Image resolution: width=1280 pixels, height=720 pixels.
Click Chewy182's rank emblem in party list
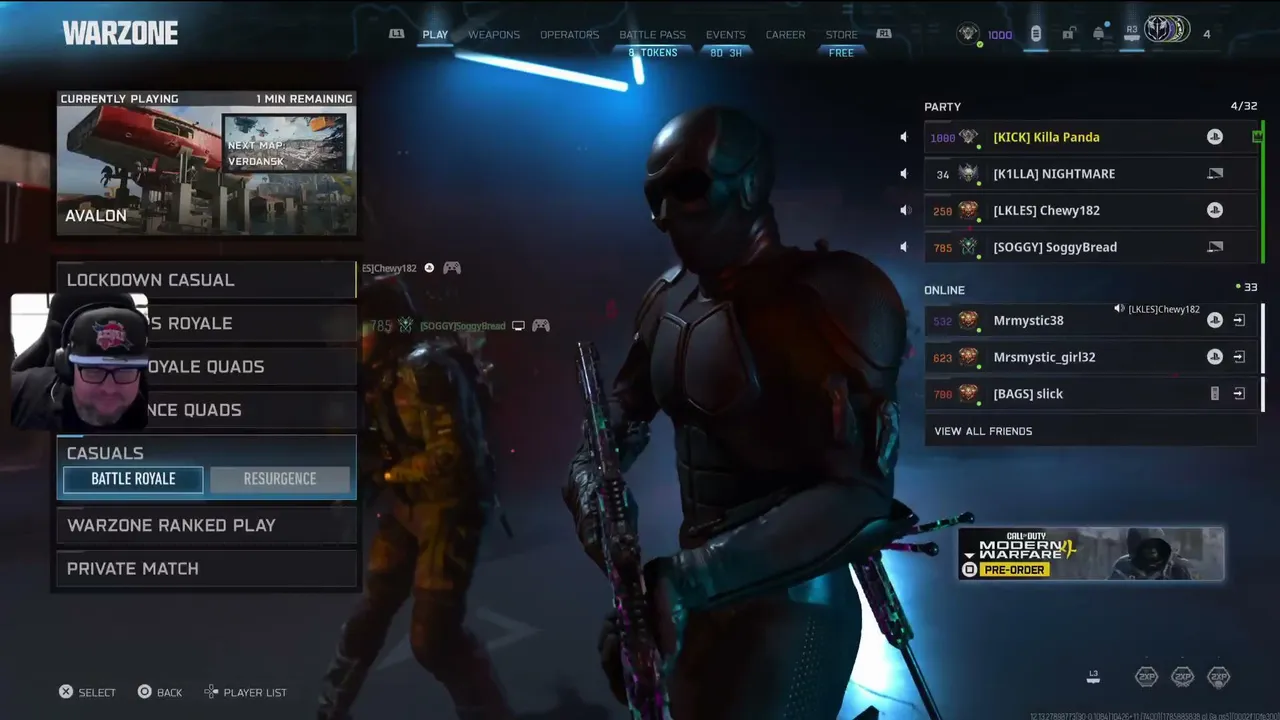[968, 210]
